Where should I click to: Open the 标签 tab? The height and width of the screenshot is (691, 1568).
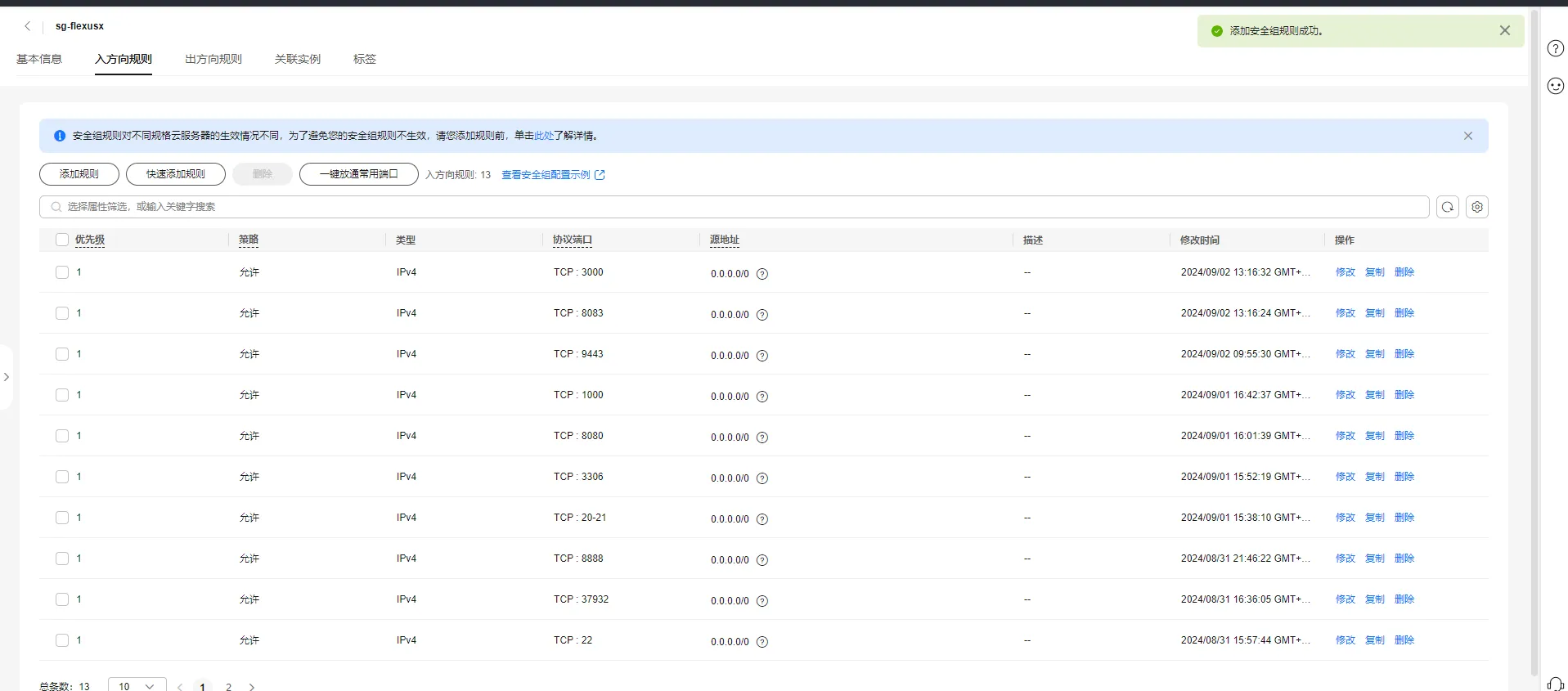click(x=365, y=59)
